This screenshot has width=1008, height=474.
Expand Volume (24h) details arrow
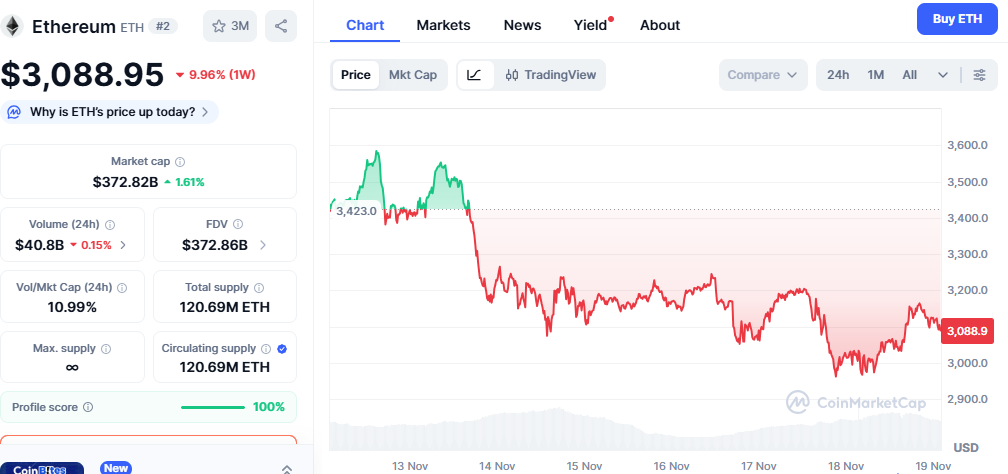(x=123, y=245)
